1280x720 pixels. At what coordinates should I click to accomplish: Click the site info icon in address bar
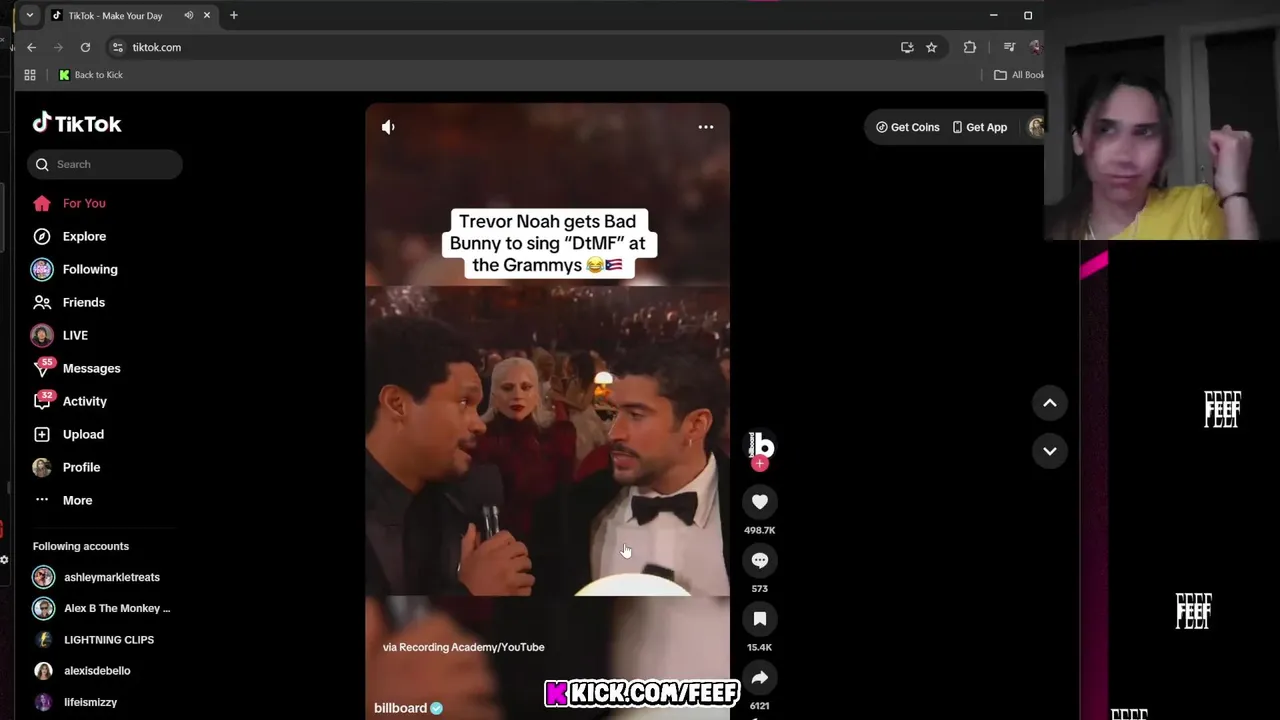click(118, 47)
